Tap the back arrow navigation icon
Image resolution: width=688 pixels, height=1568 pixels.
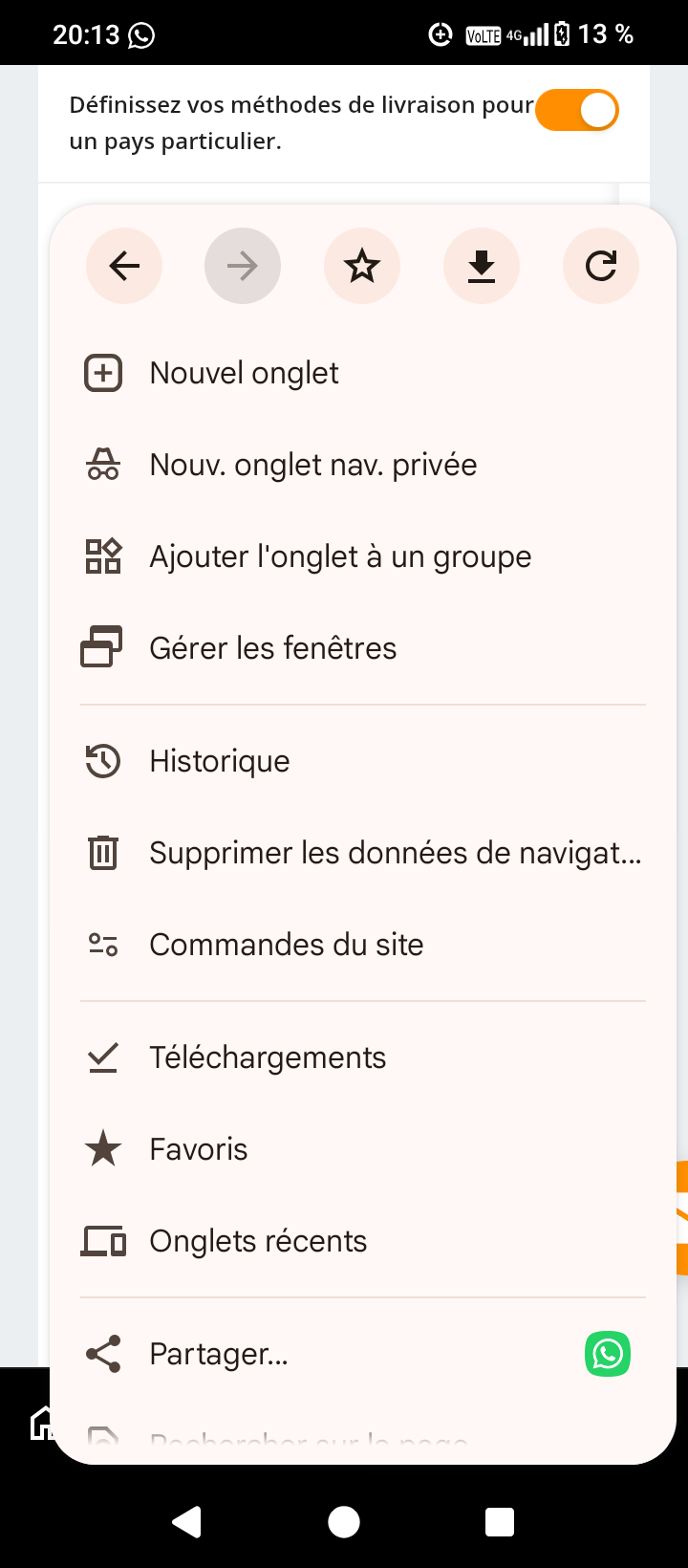click(x=124, y=266)
